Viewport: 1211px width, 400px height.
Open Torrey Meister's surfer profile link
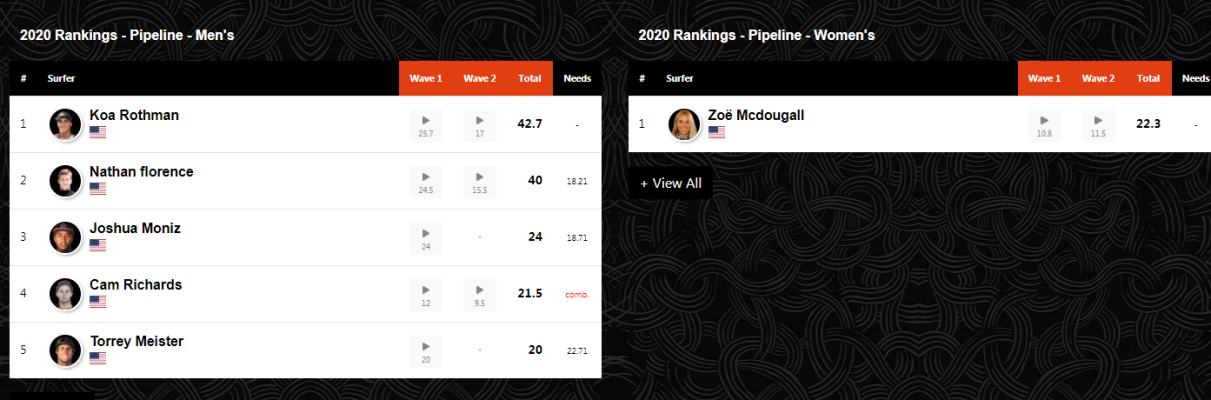pos(136,341)
